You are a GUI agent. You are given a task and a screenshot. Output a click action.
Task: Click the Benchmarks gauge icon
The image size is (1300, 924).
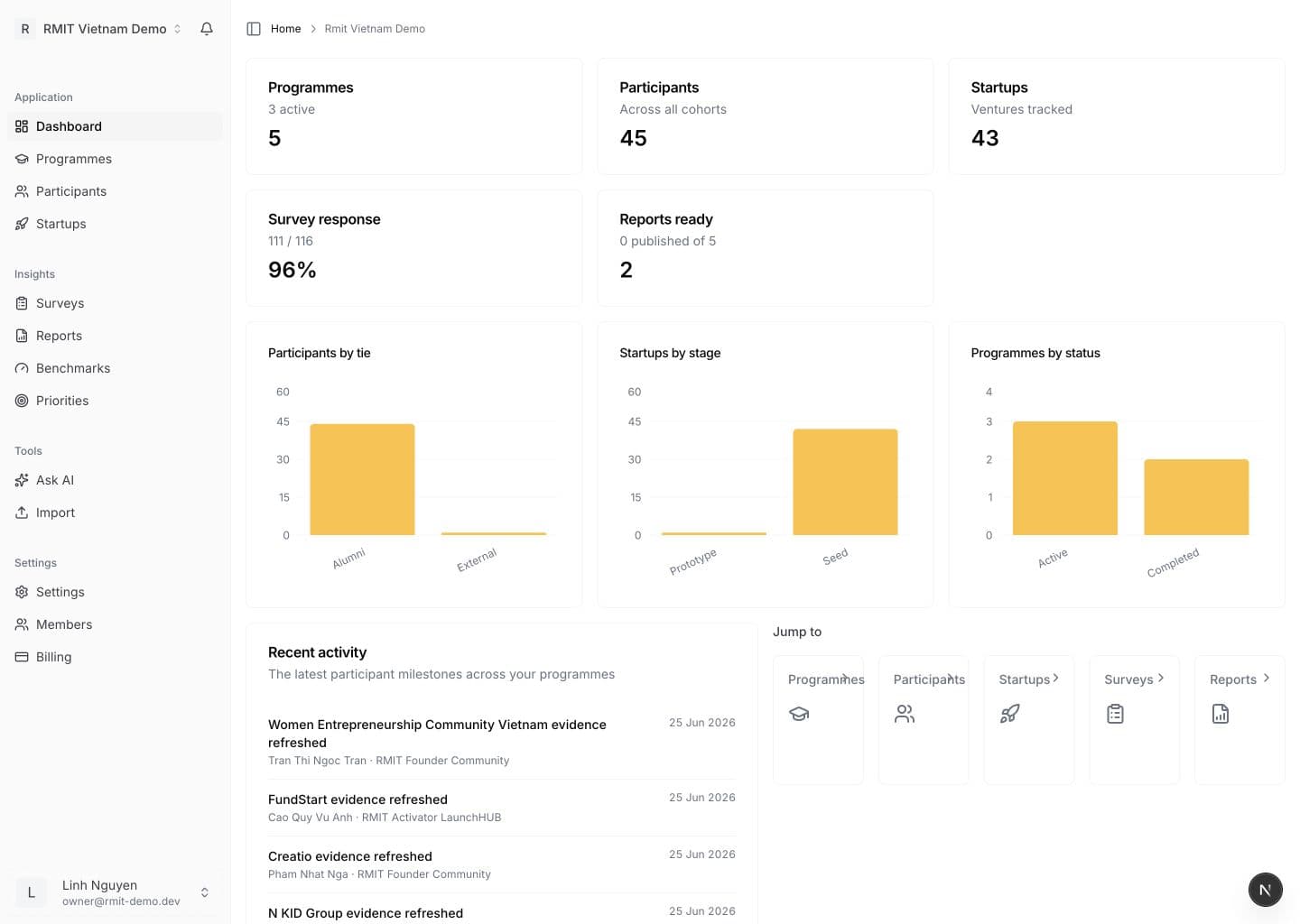[22, 368]
